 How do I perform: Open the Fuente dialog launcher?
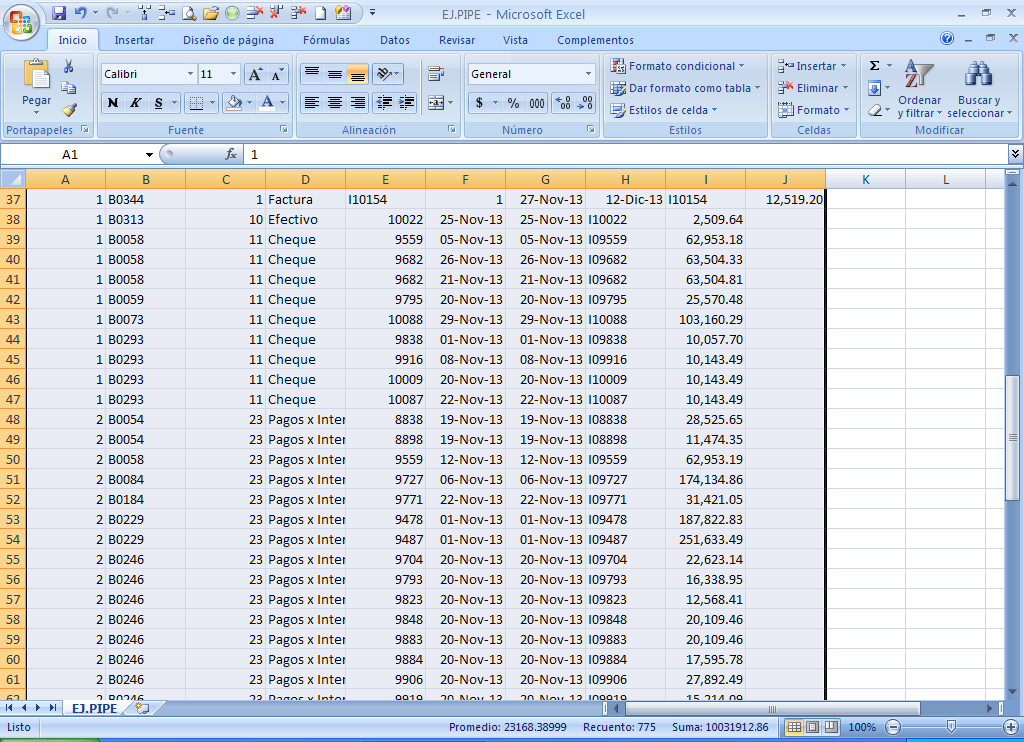[284, 129]
